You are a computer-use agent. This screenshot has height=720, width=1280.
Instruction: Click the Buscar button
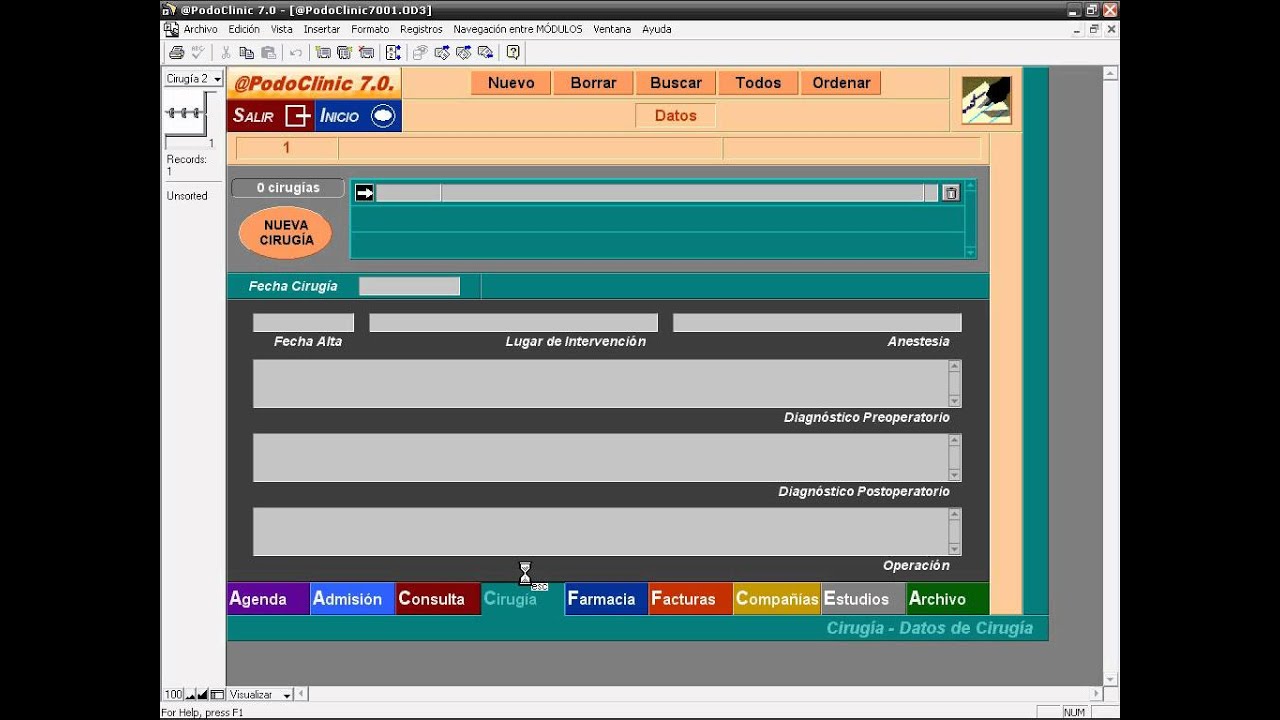676,83
